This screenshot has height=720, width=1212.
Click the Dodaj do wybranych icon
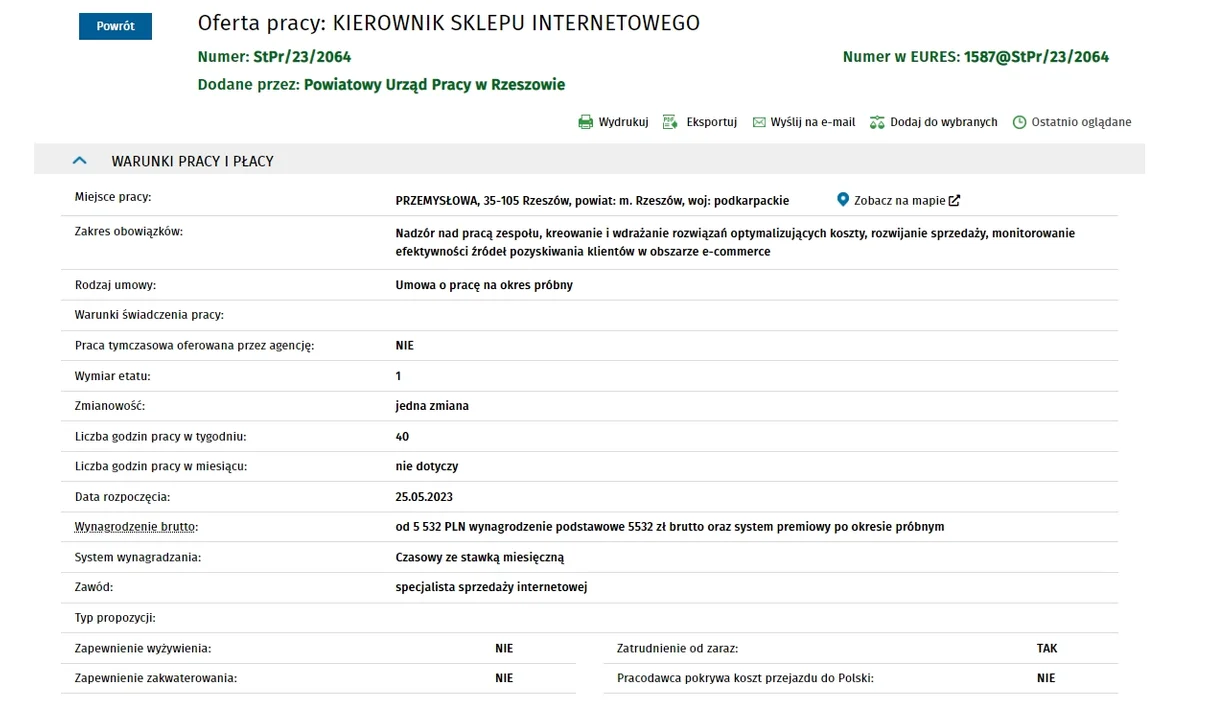877,122
